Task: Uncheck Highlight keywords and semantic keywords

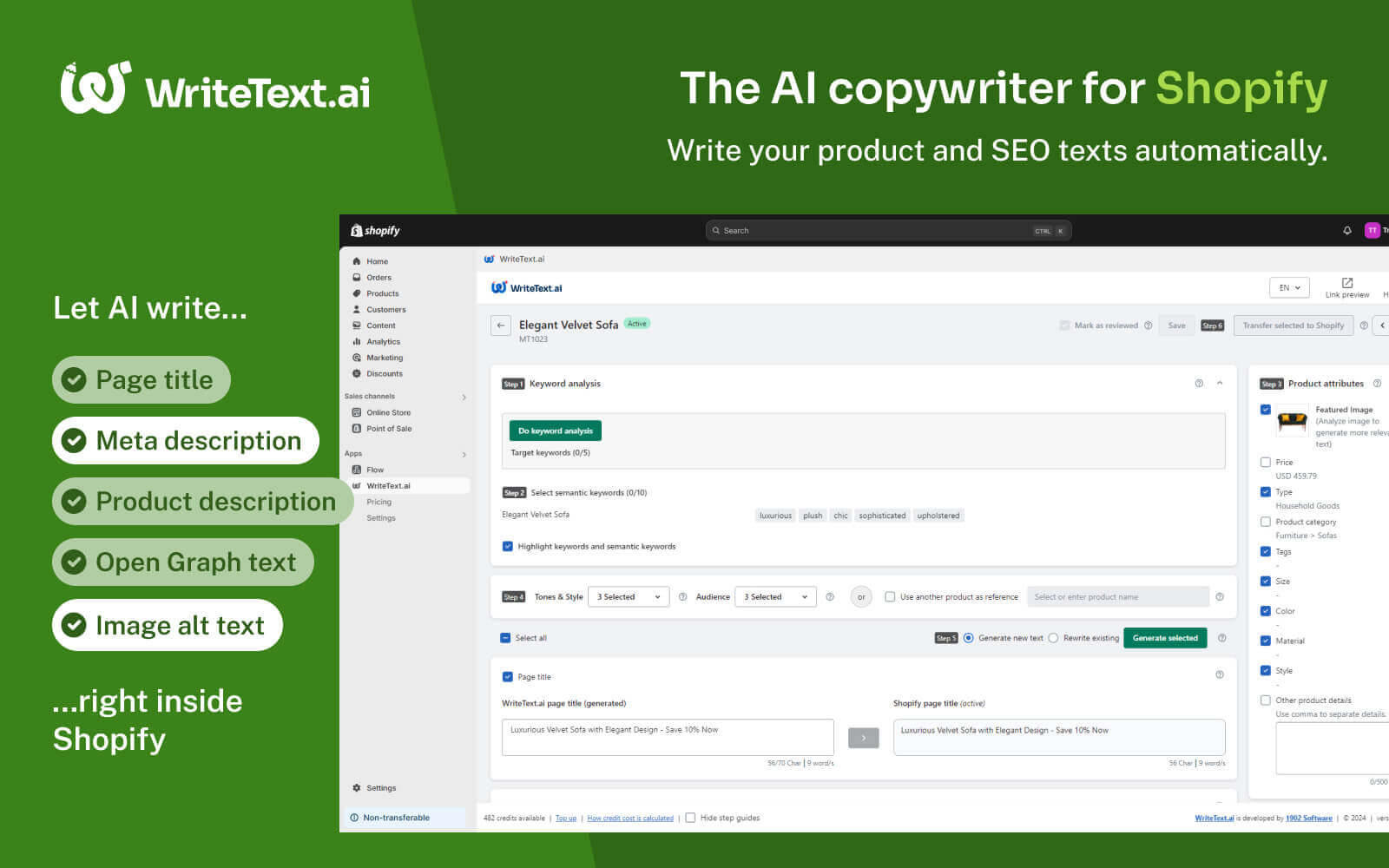Action: 508,546
